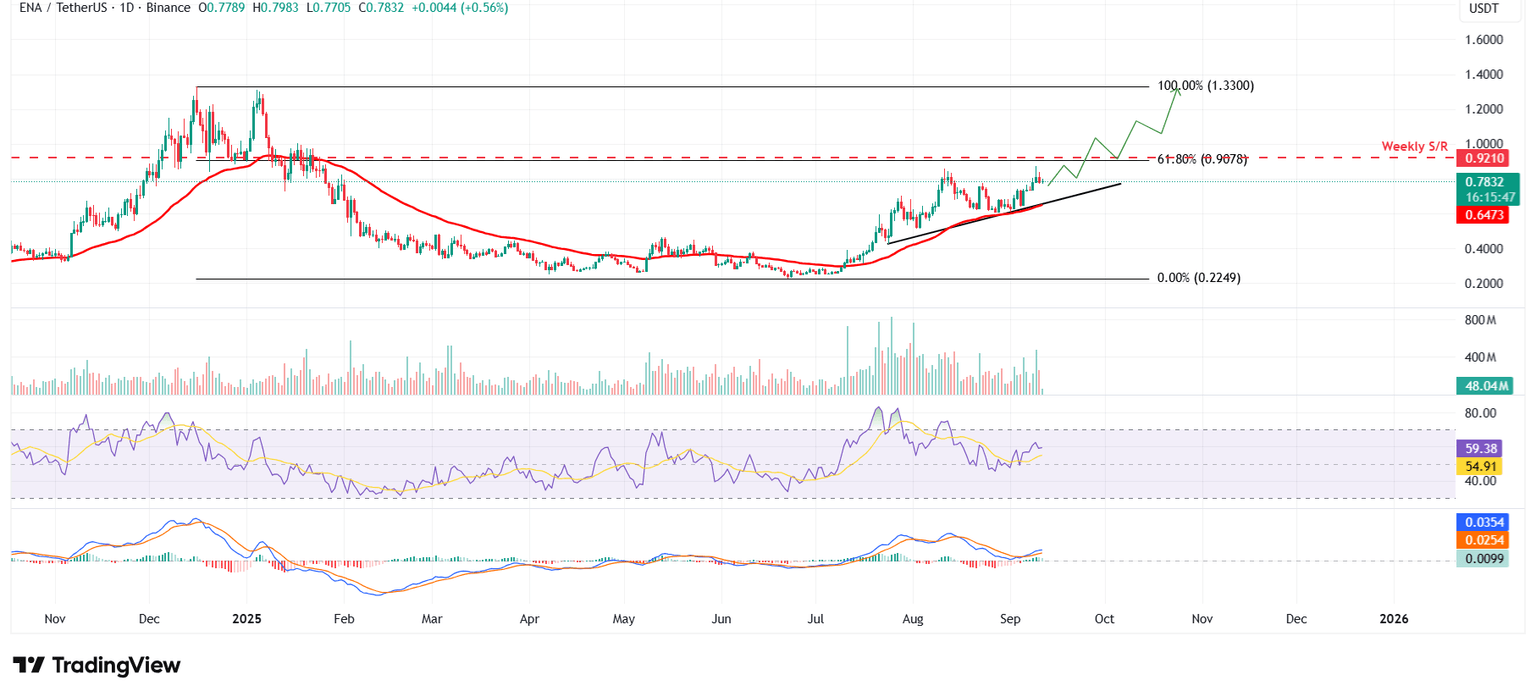
Task: Click the teal 48.04M volume value badge
Action: pyautogui.click(x=1487, y=385)
